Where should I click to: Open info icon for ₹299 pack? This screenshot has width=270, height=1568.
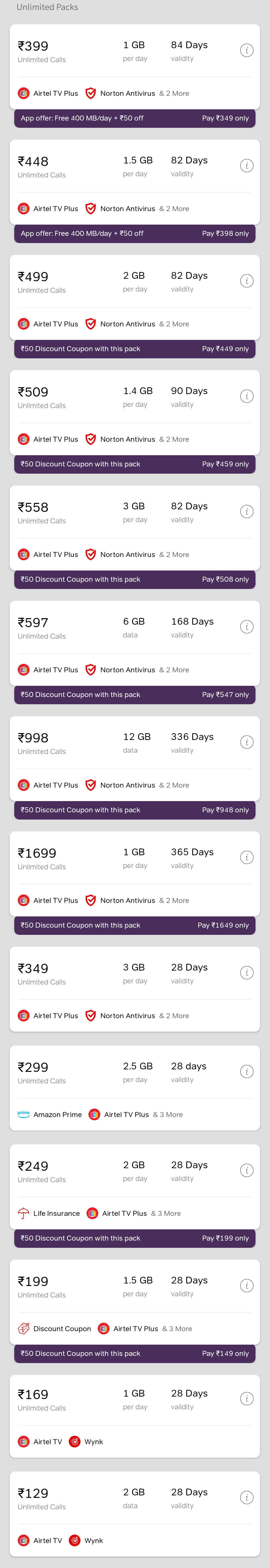click(246, 1071)
